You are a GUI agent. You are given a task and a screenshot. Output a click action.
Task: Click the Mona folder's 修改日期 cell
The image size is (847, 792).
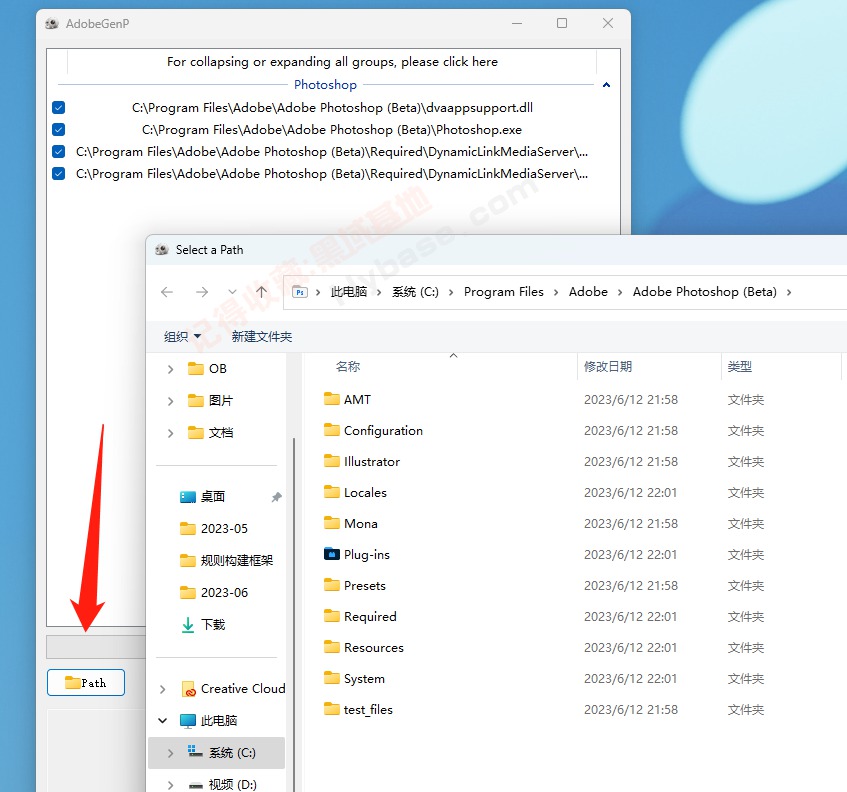click(x=630, y=523)
